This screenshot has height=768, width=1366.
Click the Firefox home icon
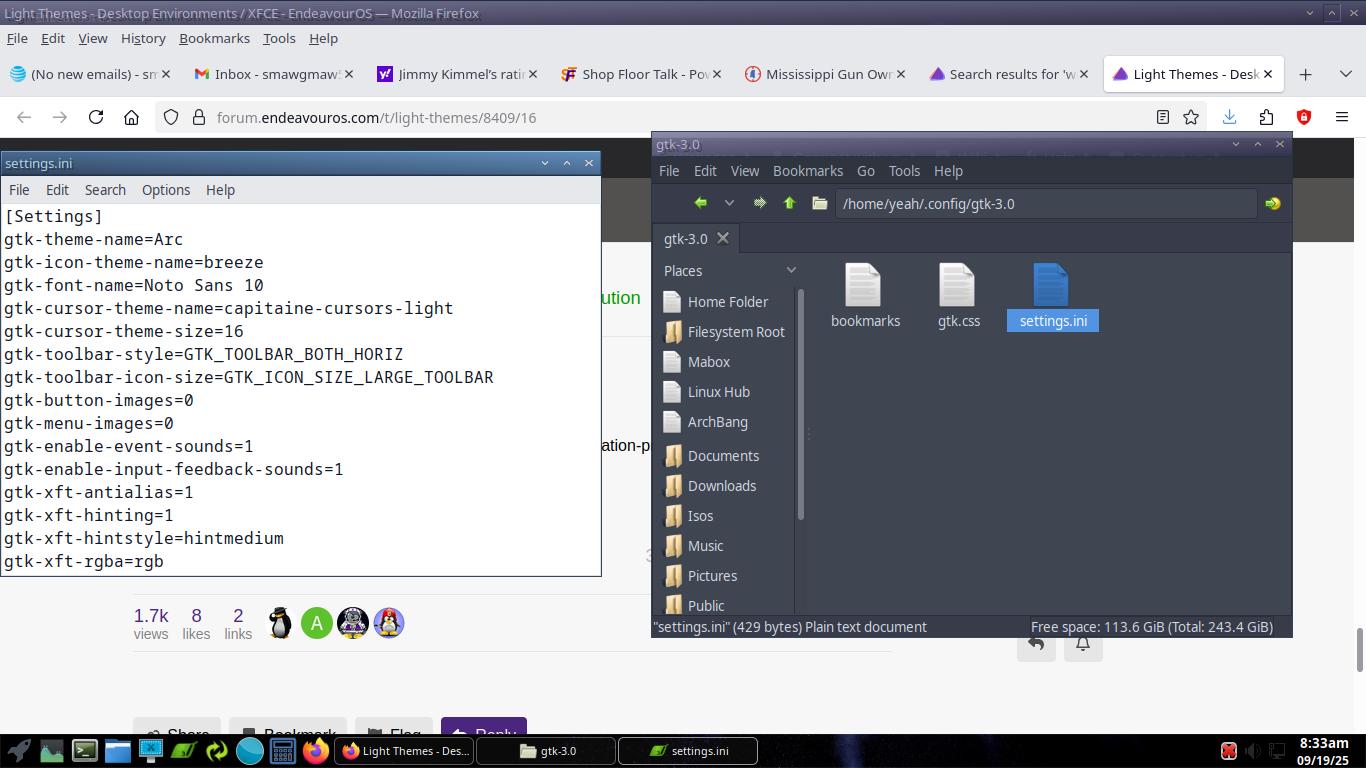pyautogui.click(x=131, y=117)
